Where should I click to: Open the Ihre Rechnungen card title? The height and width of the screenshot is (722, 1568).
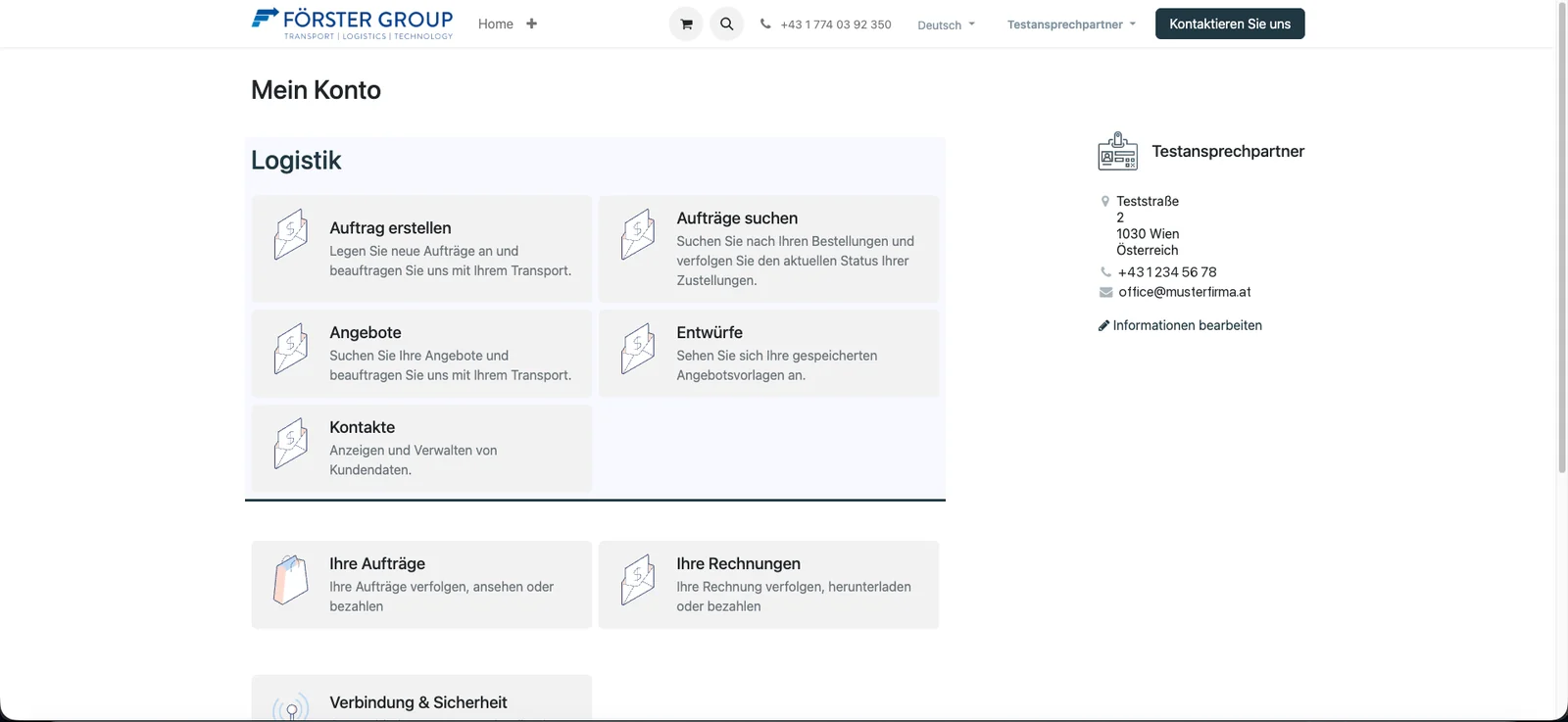pyautogui.click(x=738, y=563)
